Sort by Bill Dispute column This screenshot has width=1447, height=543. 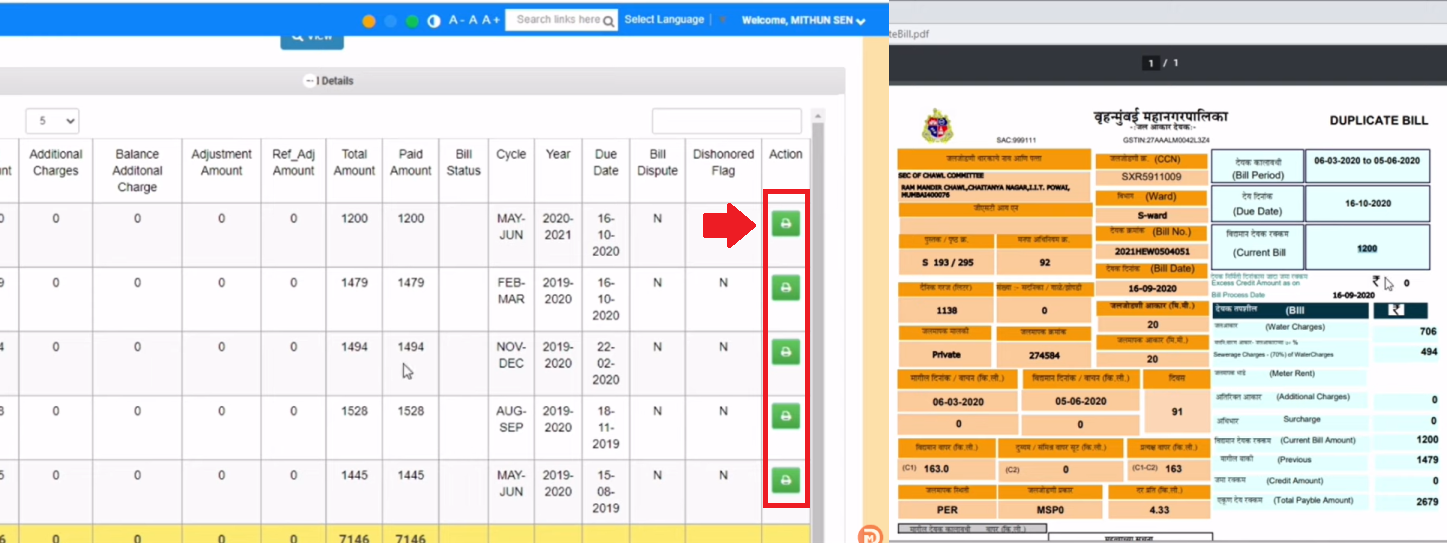pyautogui.click(x=658, y=170)
